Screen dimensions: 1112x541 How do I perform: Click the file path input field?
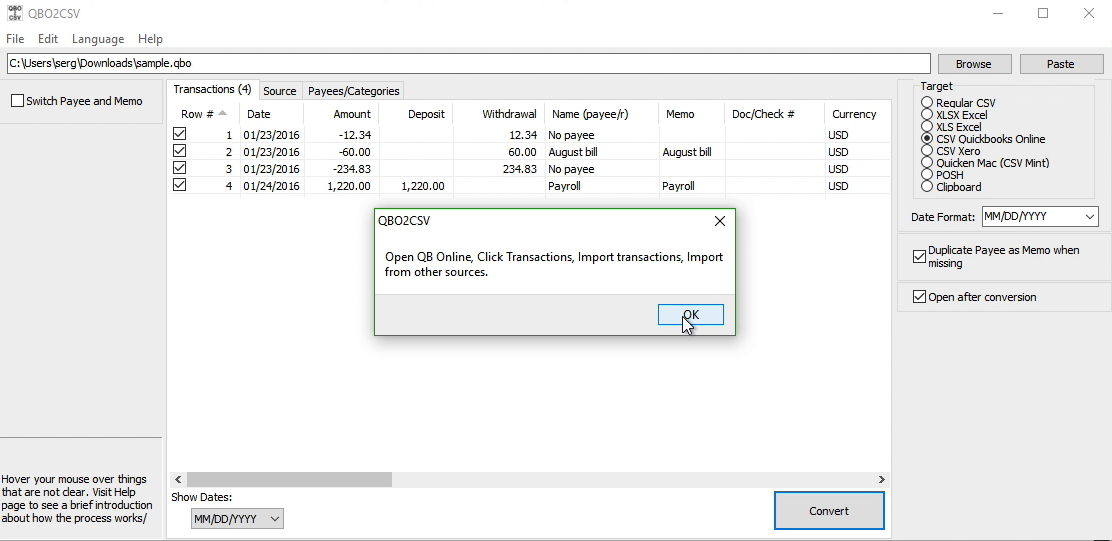[x=469, y=63]
